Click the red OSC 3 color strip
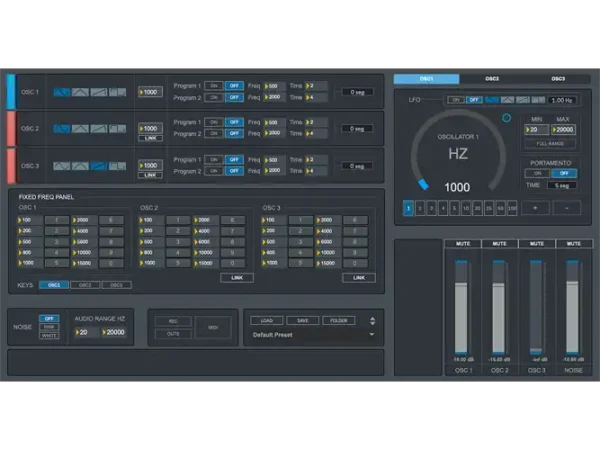Screen dimensions: 600x450 pos(11,166)
